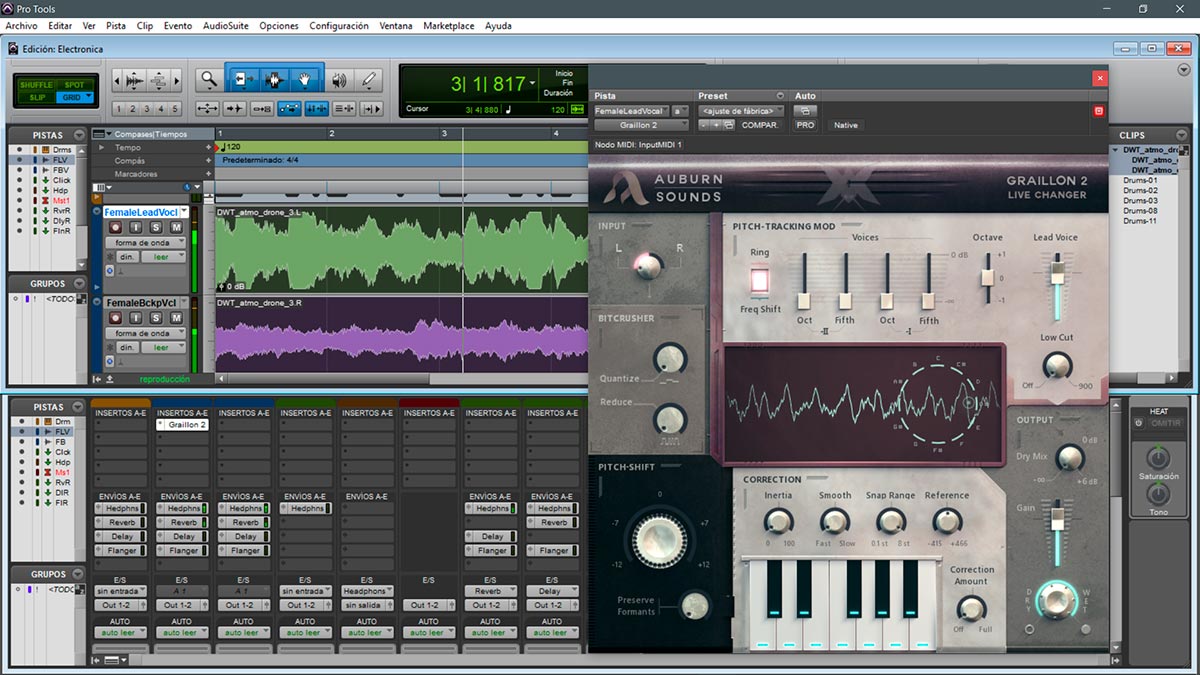The width and height of the screenshot is (1200, 675).
Task: Toggle the automation follows edit icon
Action: 289,108
